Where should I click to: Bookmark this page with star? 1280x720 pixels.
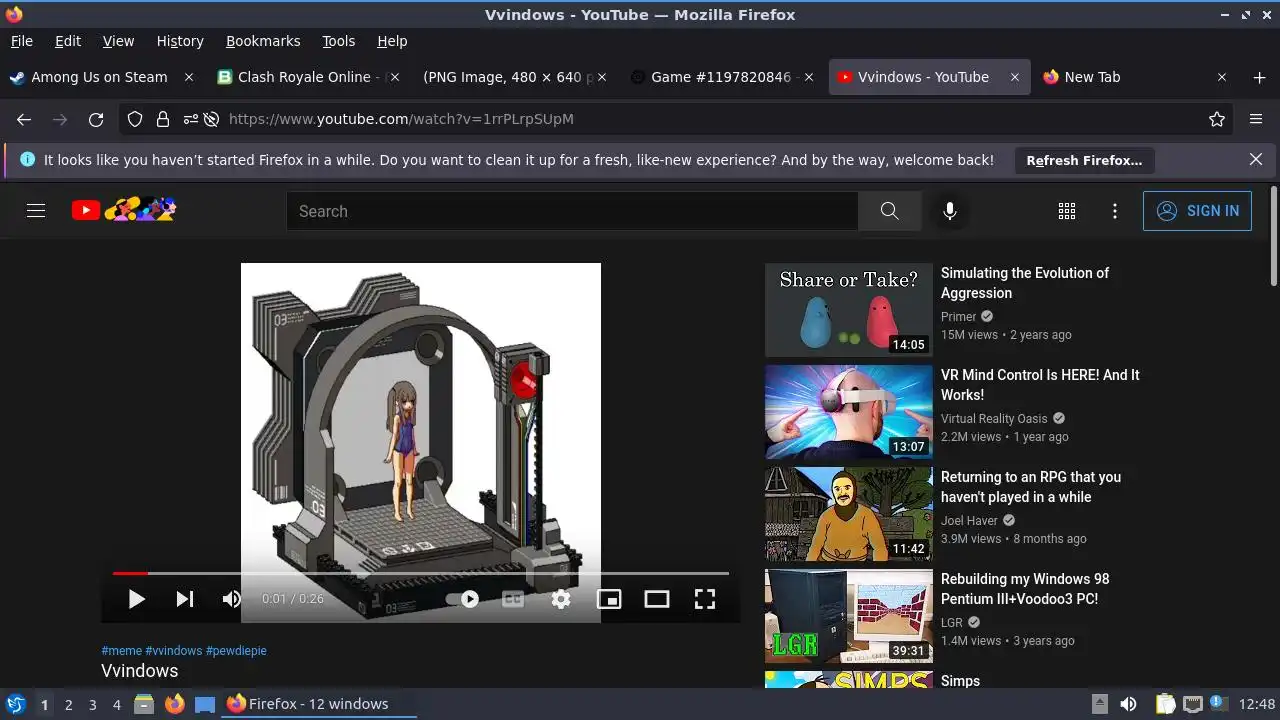pyautogui.click(x=1217, y=119)
